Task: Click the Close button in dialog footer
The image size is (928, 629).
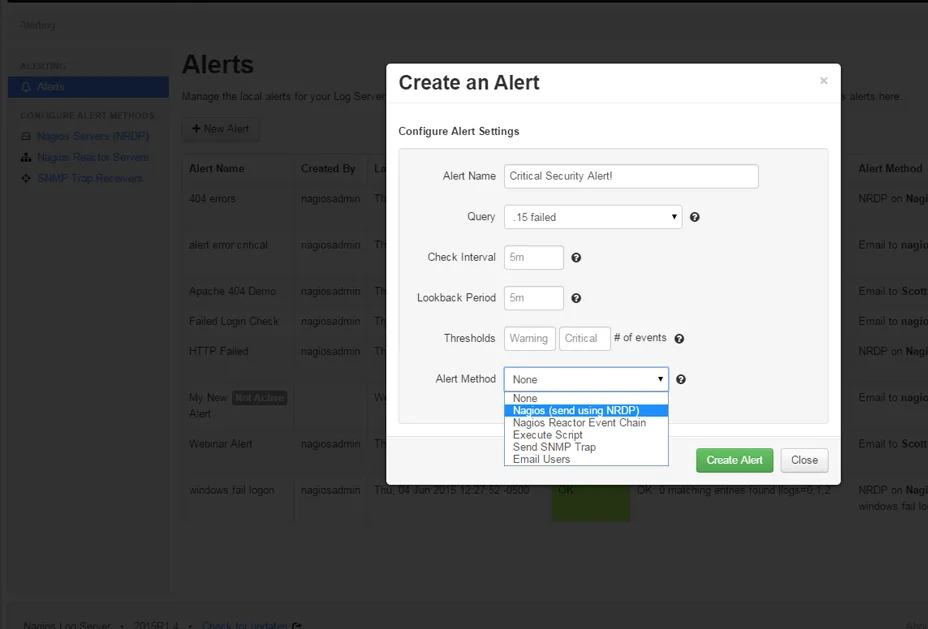Action: (x=804, y=460)
